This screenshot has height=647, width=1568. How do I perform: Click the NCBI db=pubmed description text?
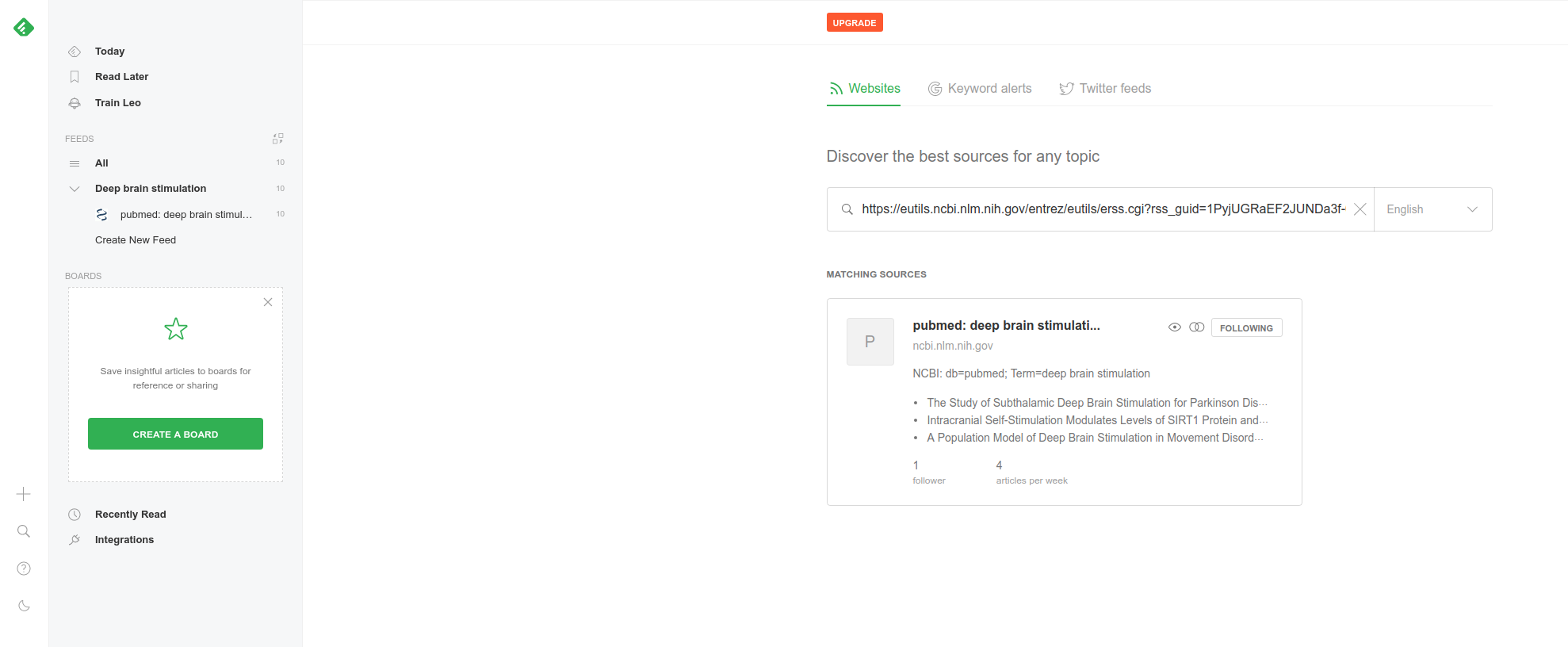pos(1031,373)
